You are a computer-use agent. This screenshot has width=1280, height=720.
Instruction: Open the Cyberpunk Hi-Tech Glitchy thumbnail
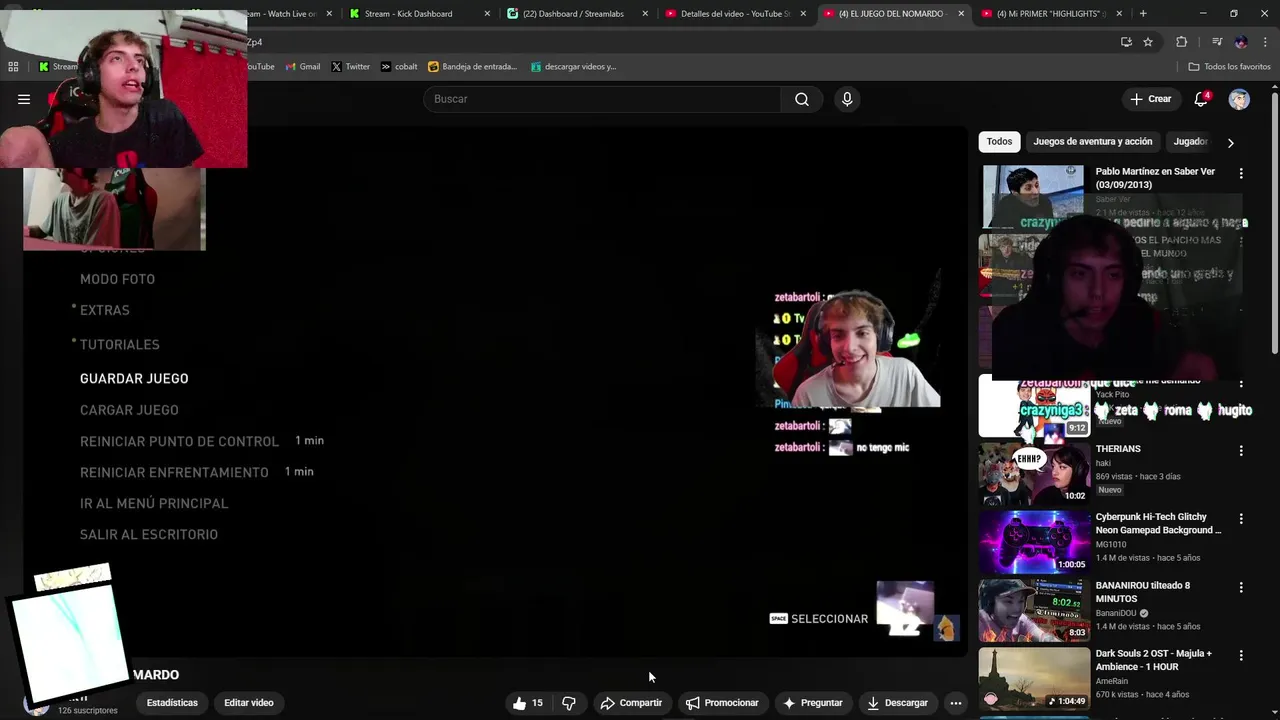[x=1034, y=542]
